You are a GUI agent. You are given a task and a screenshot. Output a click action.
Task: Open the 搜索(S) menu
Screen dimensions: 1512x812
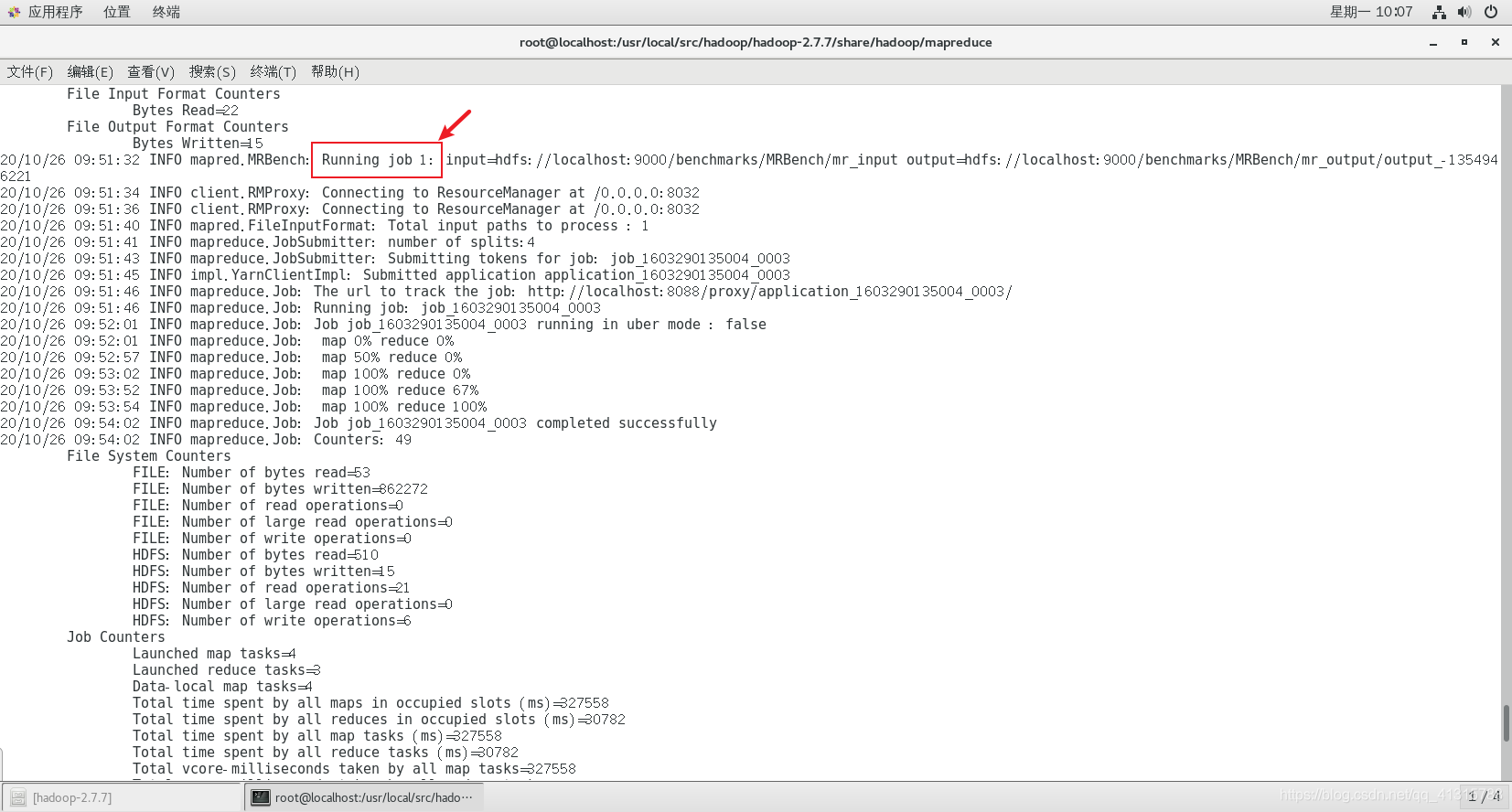coord(212,71)
